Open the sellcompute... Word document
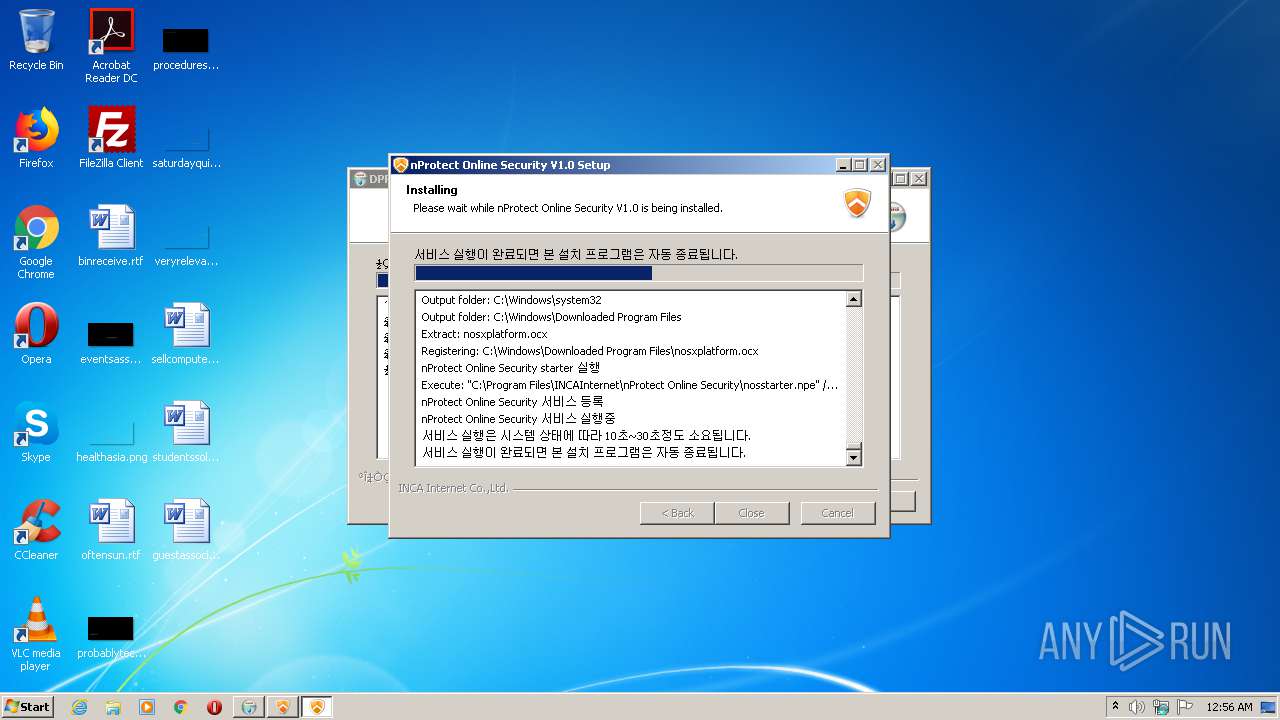1280x720 pixels. pos(186,334)
